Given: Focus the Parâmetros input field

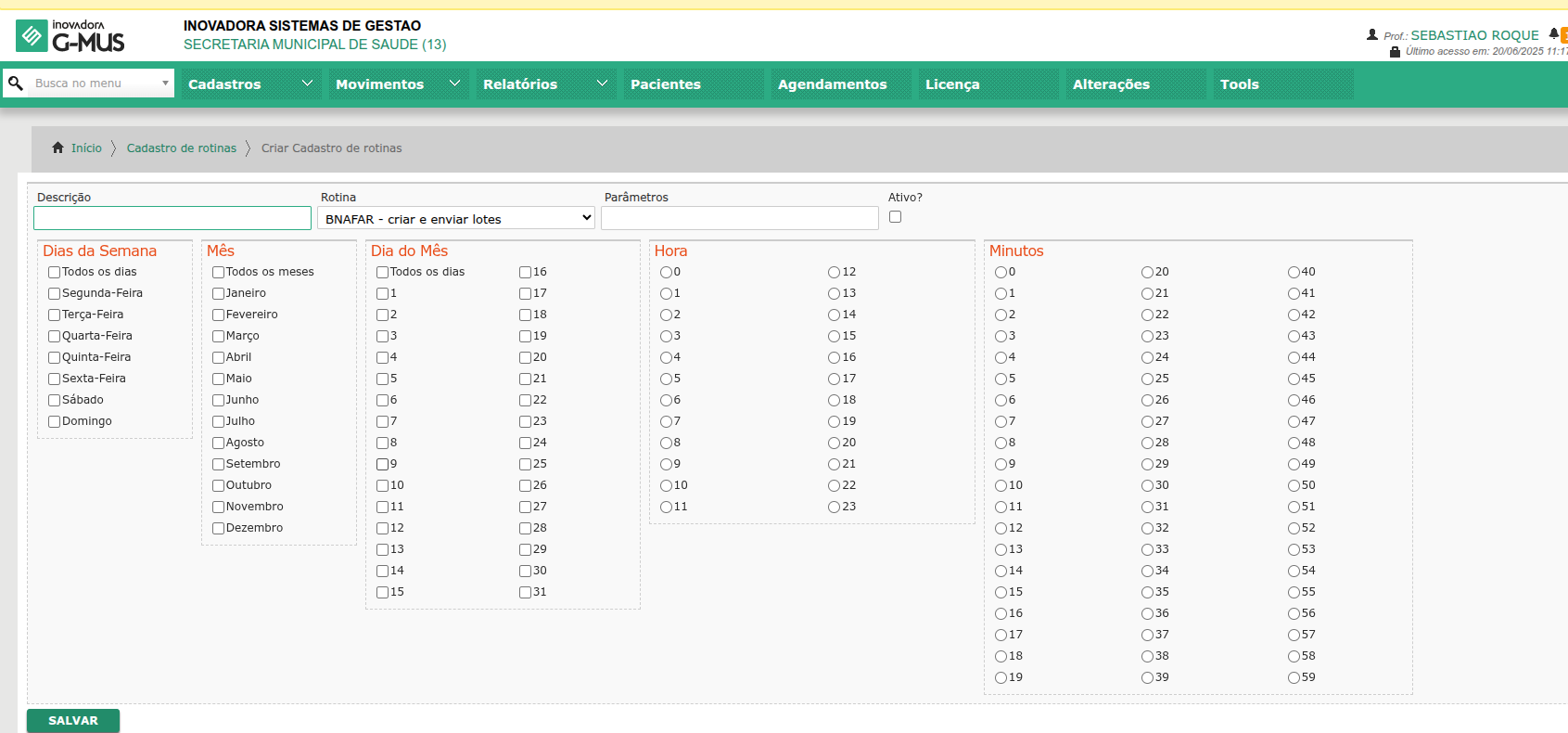Looking at the screenshot, I should [x=740, y=218].
